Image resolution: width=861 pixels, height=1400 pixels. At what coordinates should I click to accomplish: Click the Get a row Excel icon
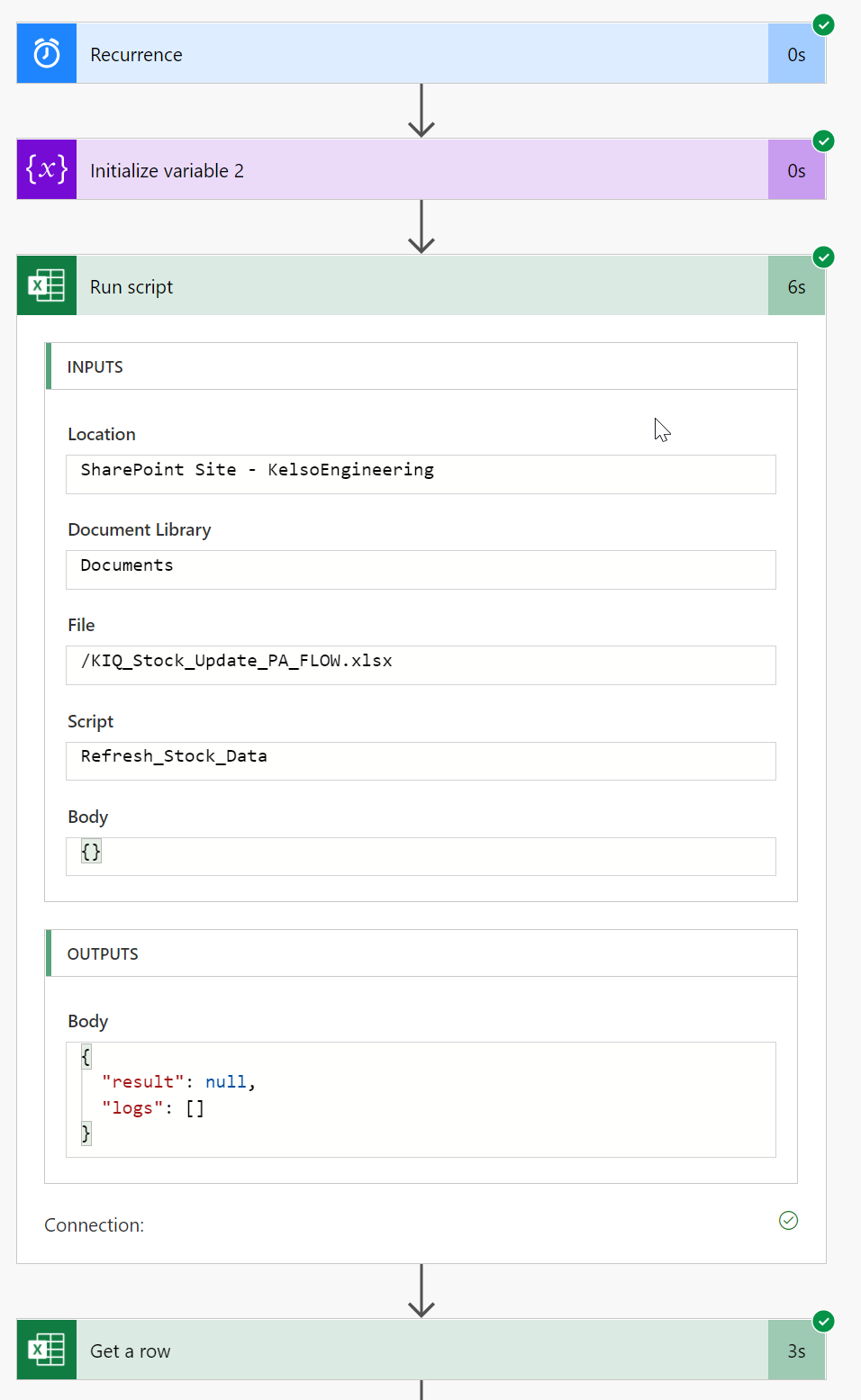[47, 1350]
